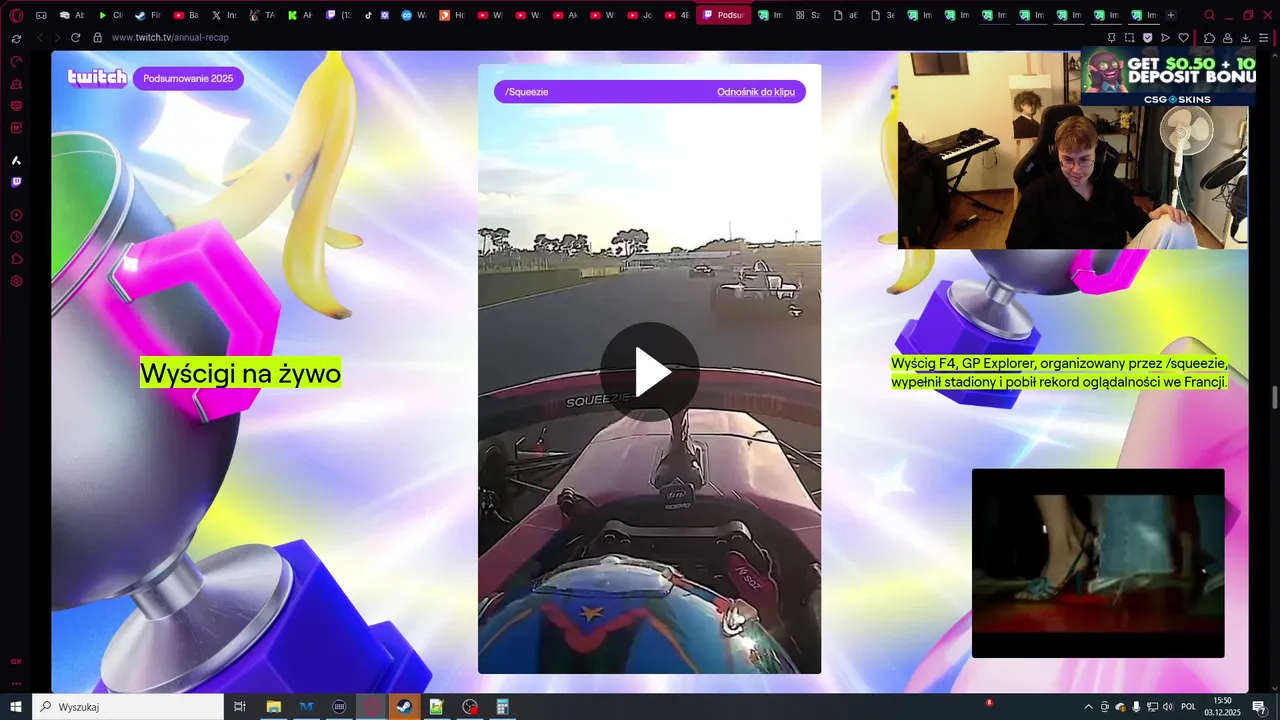Toggle the ad blocker shield icon

(1147, 37)
